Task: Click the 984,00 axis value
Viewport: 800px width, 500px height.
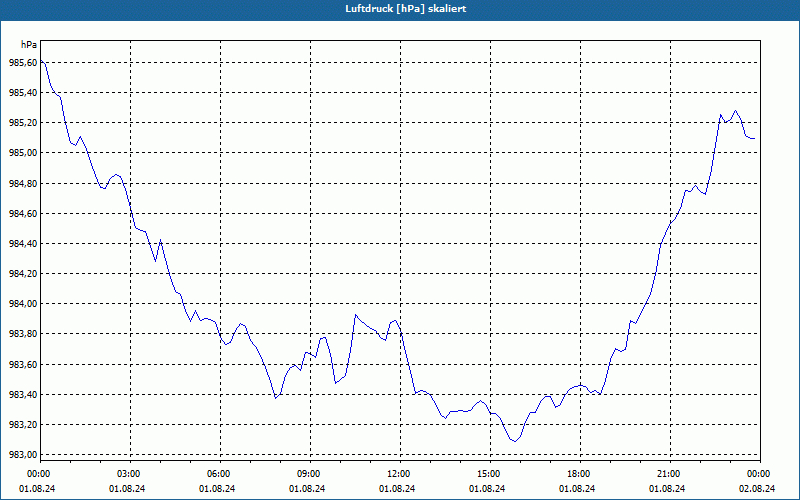Action: pyautogui.click(x=23, y=304)
